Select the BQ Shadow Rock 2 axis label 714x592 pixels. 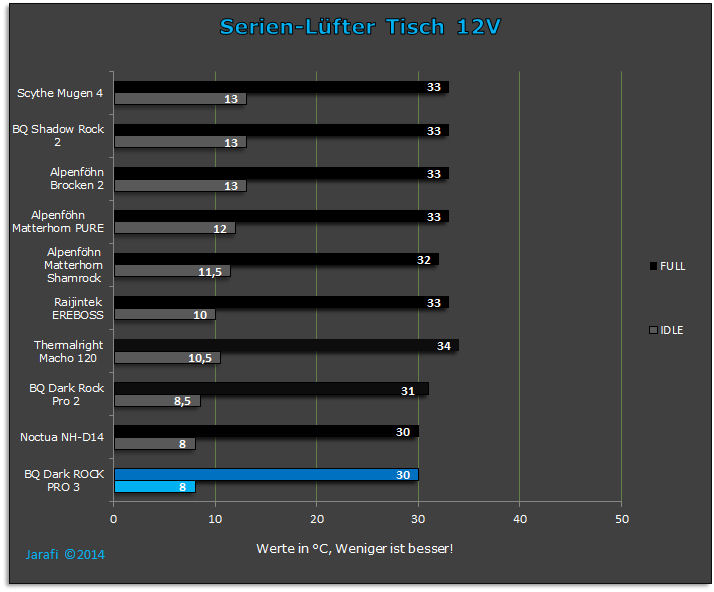pos(58,136)
